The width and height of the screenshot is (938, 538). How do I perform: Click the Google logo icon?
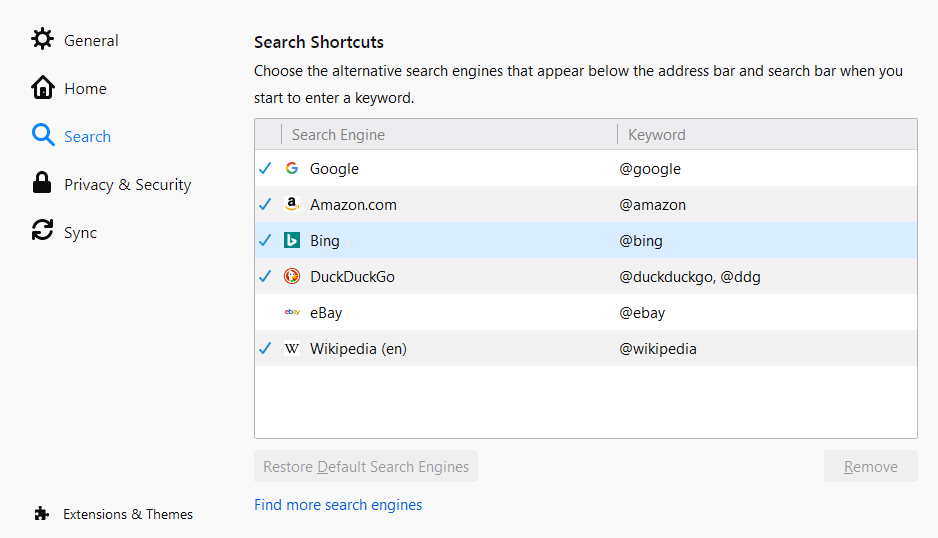[x=292, y=168]
